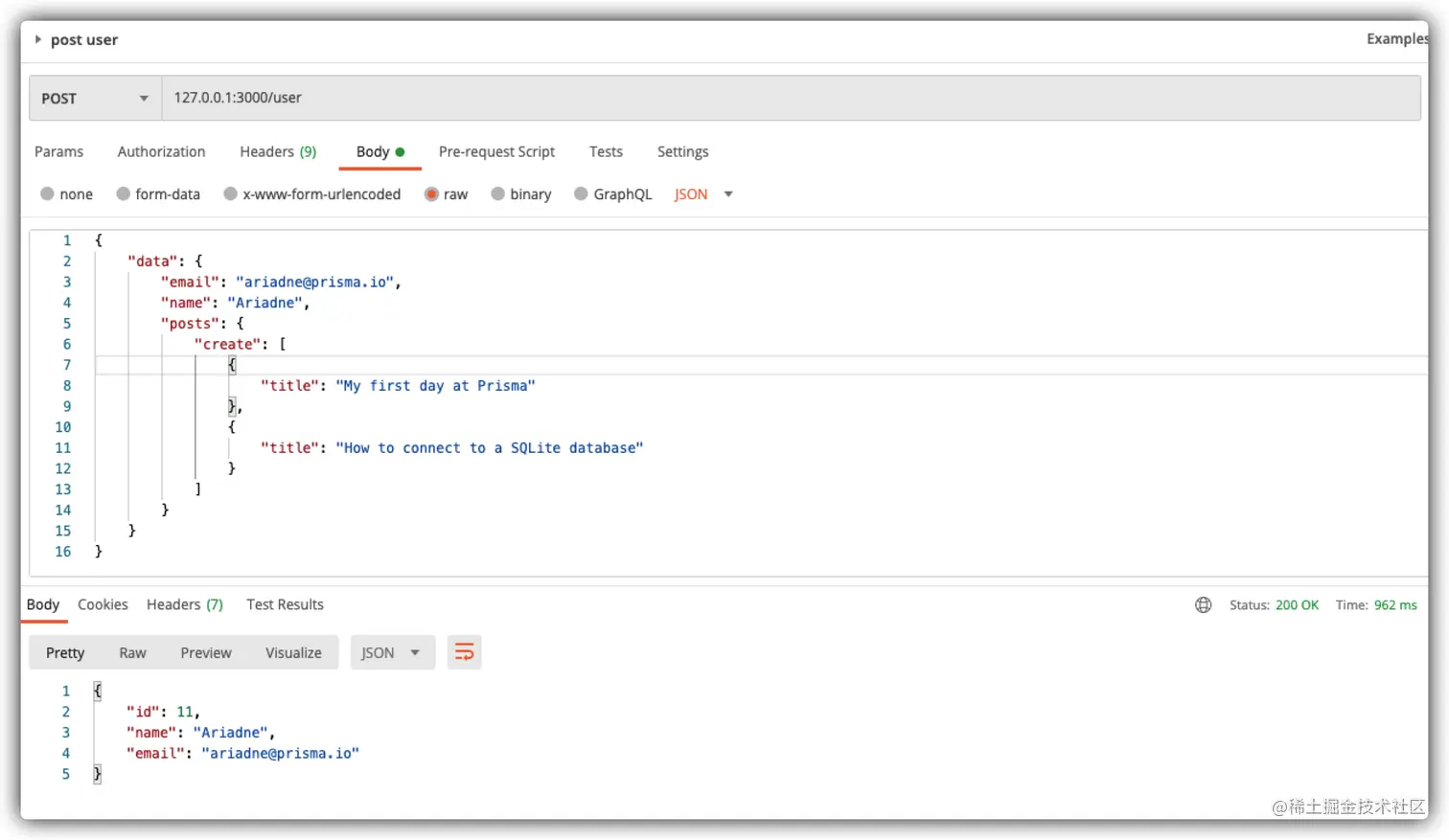Screen dimensions: 1449x840
Task: Click the "name": "Ariadne" request body line
Action: pos(235,303)
